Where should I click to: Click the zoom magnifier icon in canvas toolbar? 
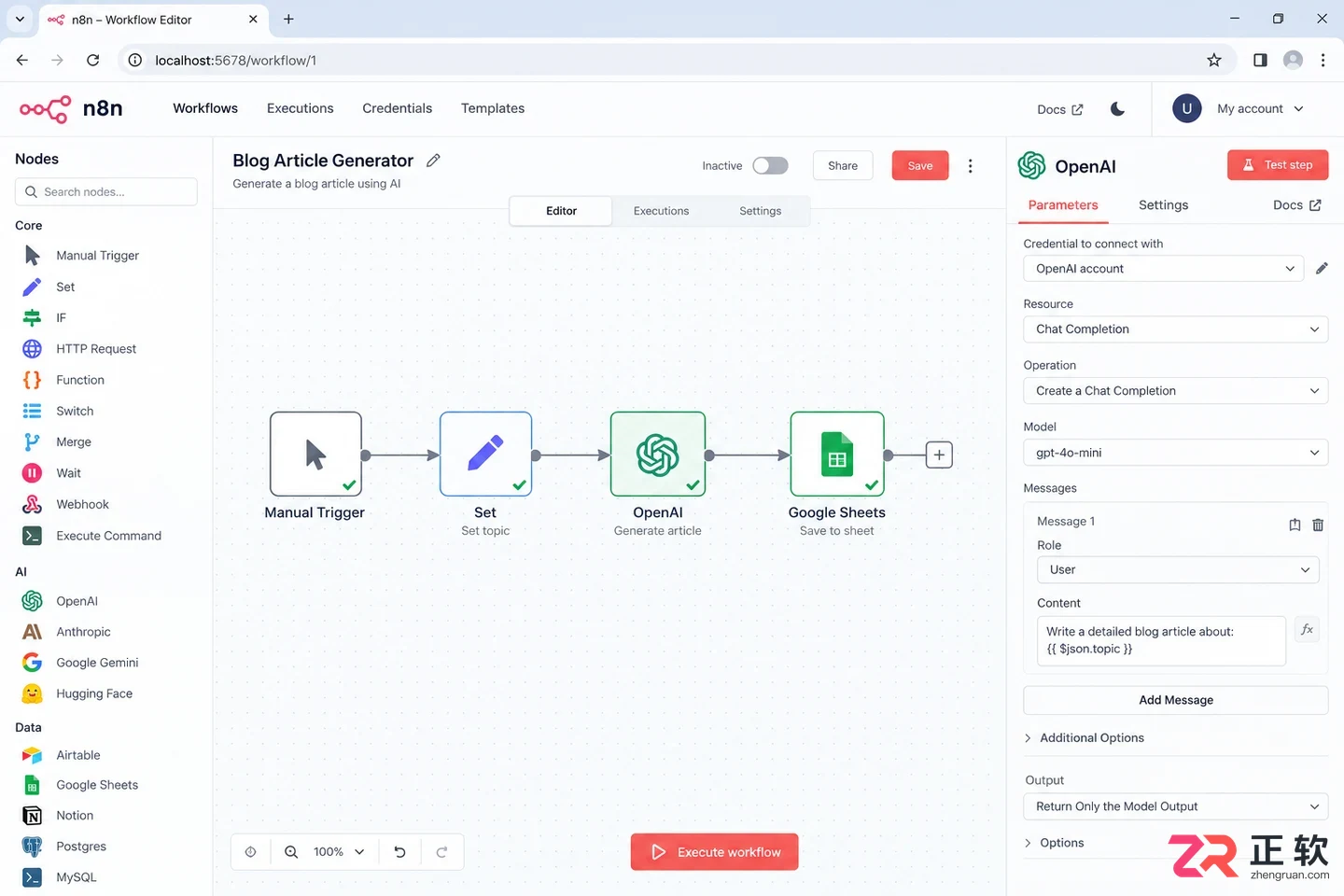[291, 852]
